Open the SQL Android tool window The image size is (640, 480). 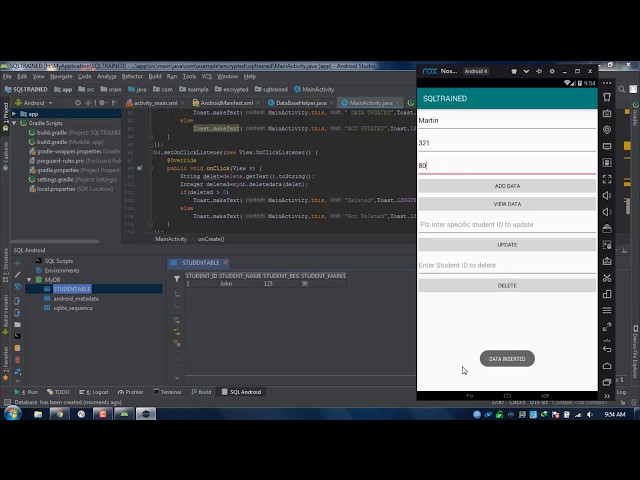241,392
